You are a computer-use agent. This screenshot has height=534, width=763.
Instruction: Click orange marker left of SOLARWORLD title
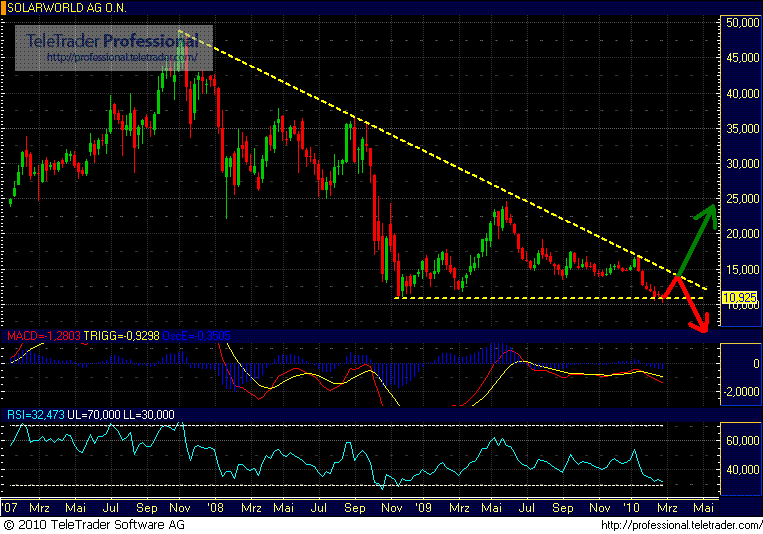[x=3, y=7]
